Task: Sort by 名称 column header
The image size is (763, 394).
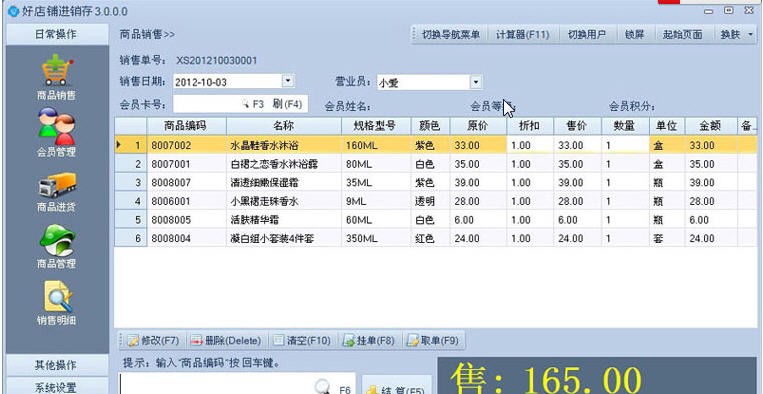Action: 284,126
